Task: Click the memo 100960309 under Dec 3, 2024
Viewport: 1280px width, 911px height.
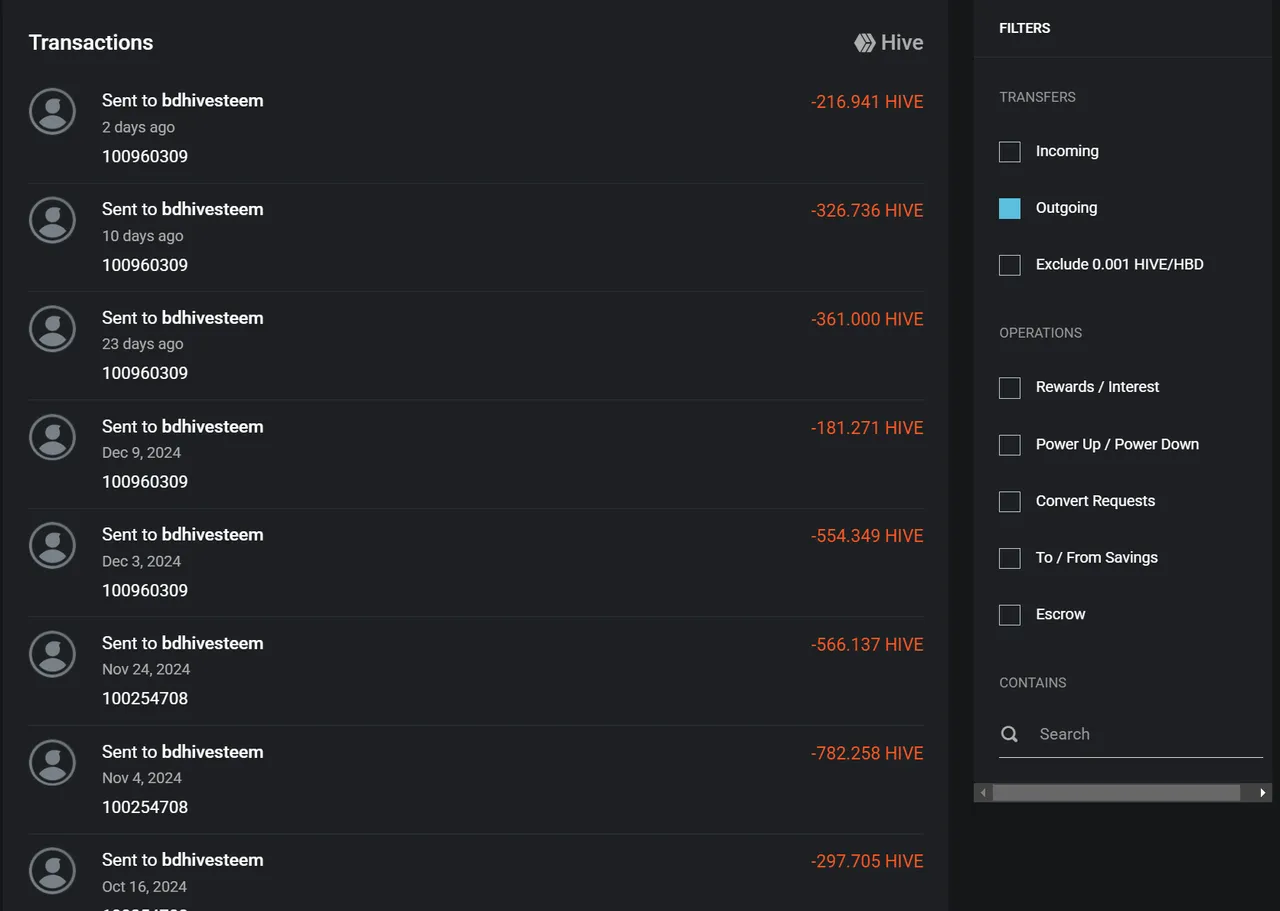Action: pyautogui.click(x=145, y=590)
